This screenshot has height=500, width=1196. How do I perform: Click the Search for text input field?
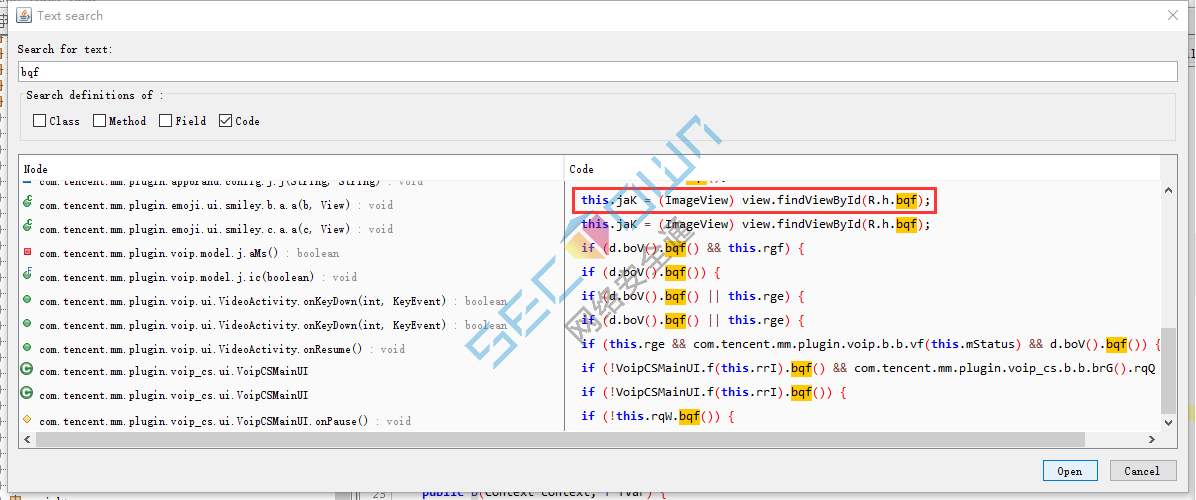click(x=597, y=72)
